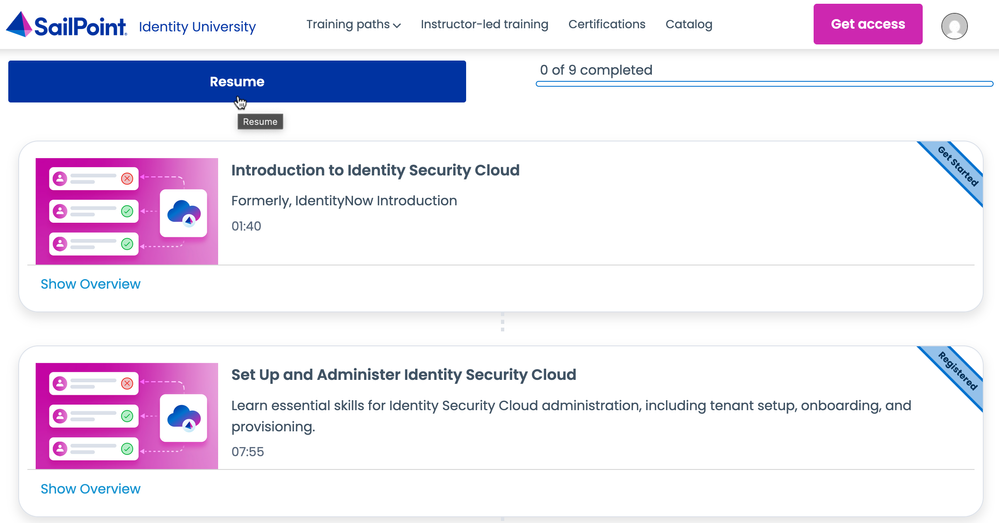Go to the Certifications page
The width and height of the screenshot is (999, 523).
click(606, 25)
